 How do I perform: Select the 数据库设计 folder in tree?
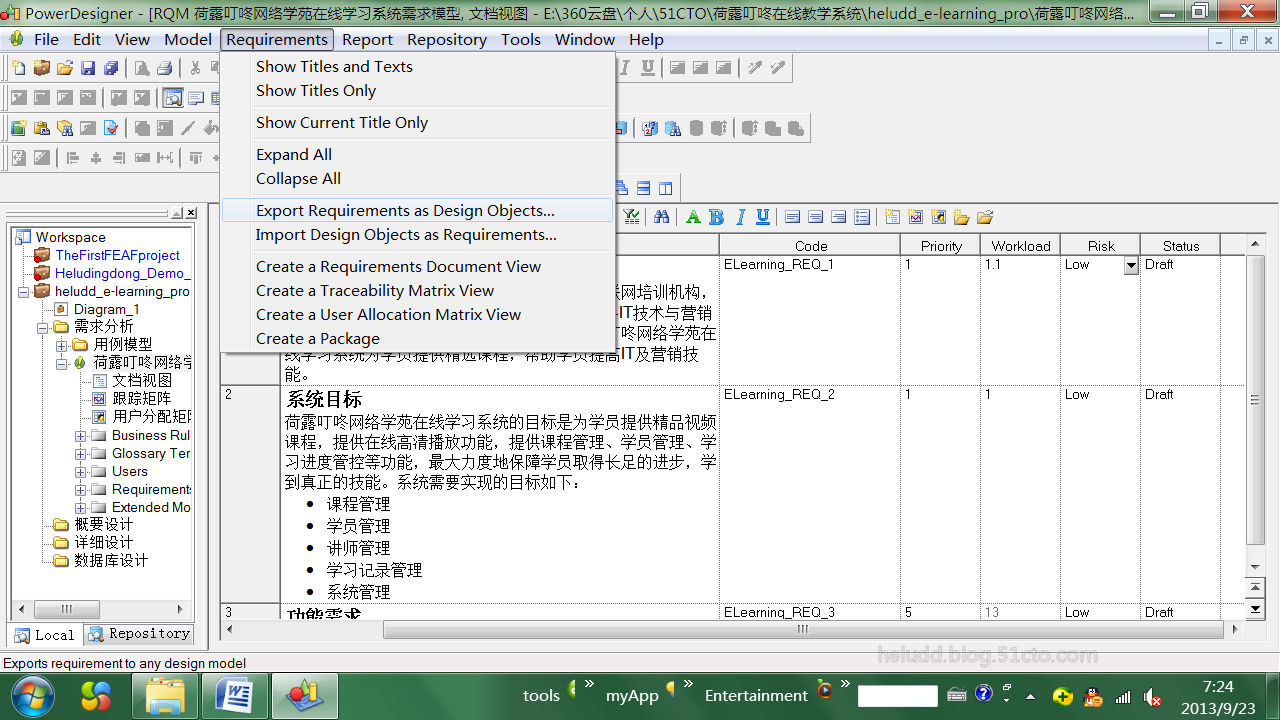pyautogui.click(x=110, y=561)
